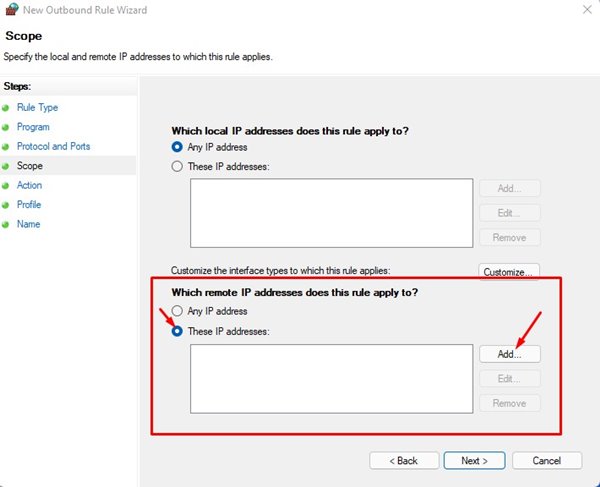Enable remote These IP addresses option
Screen dimensions: 600x487
tap(178, 331)
